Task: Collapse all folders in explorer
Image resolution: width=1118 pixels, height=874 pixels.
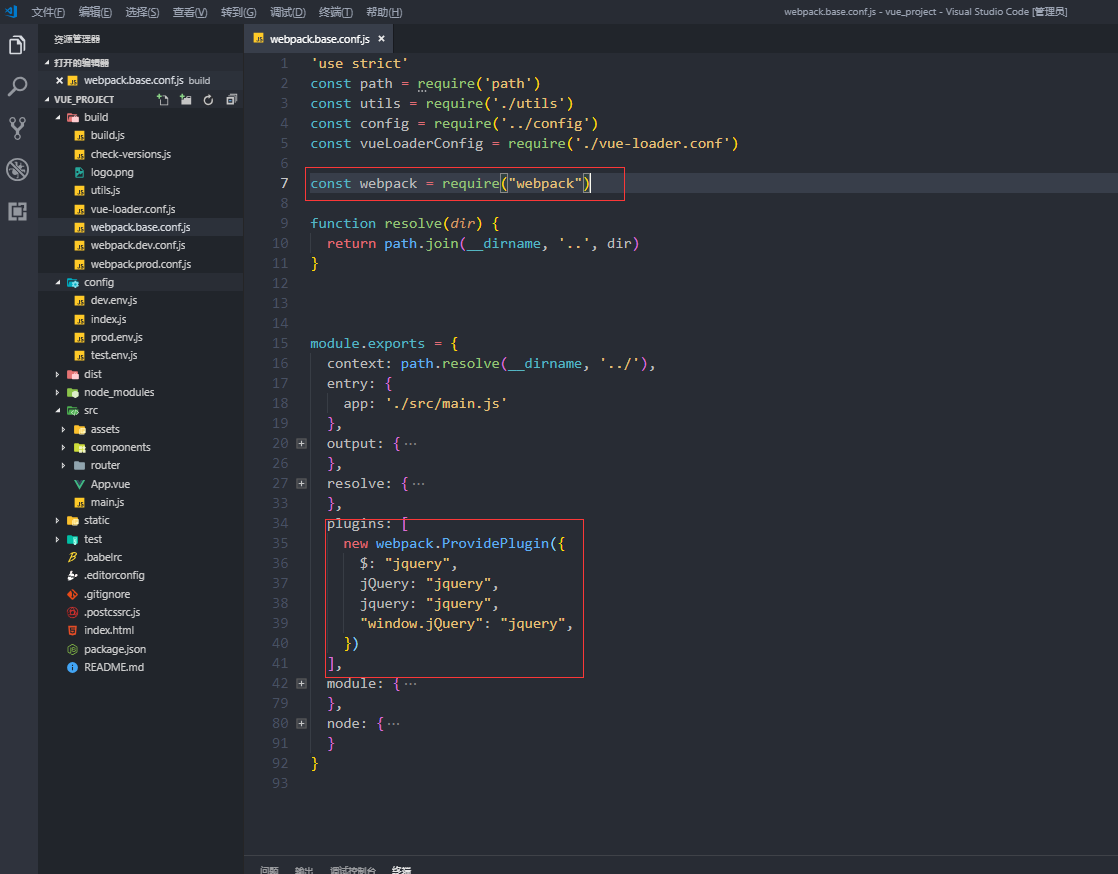Action: tap(231, 100)
